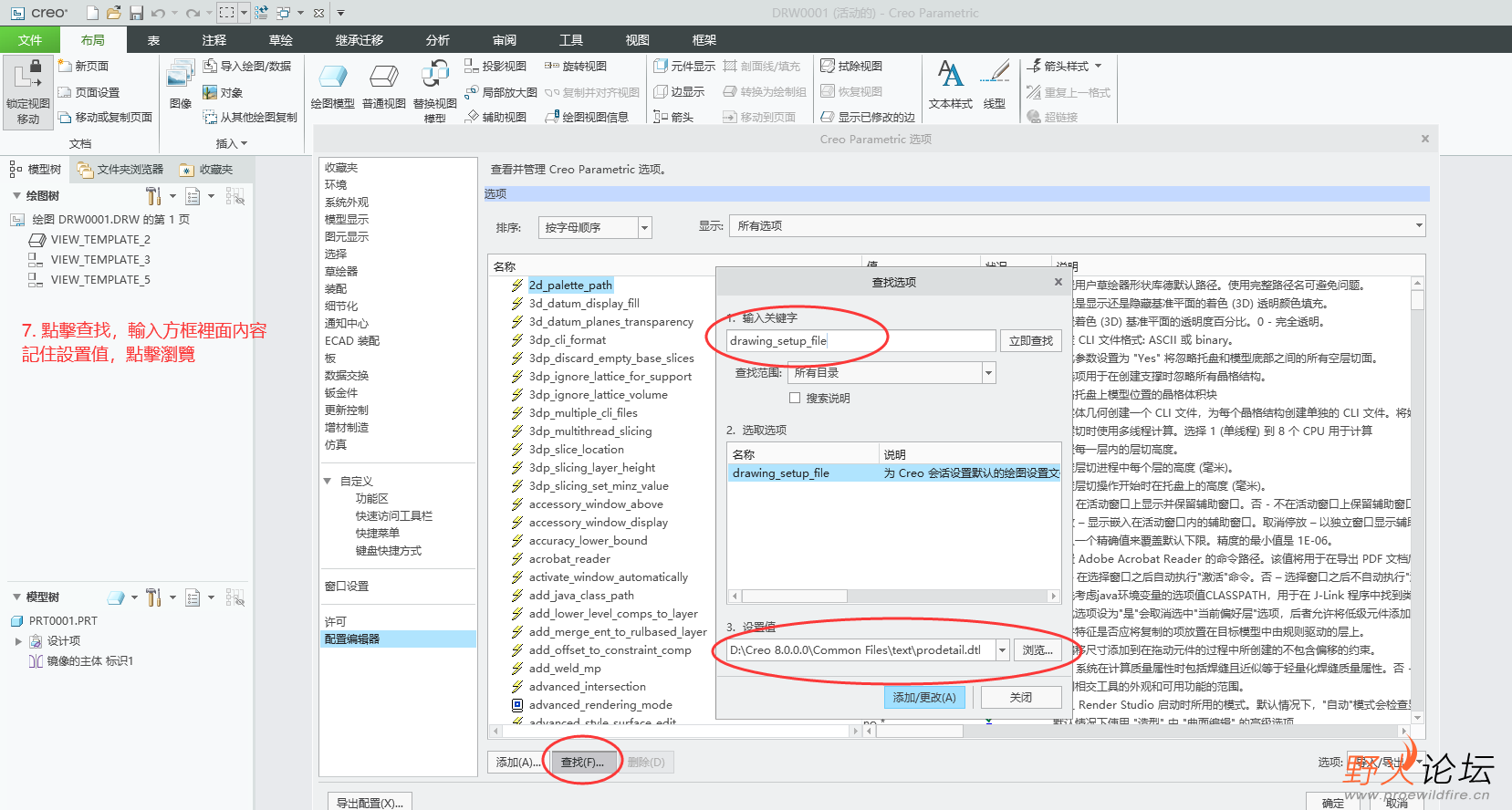Click the 查找(F)... button
The image size is (1512, 810).
582,762
